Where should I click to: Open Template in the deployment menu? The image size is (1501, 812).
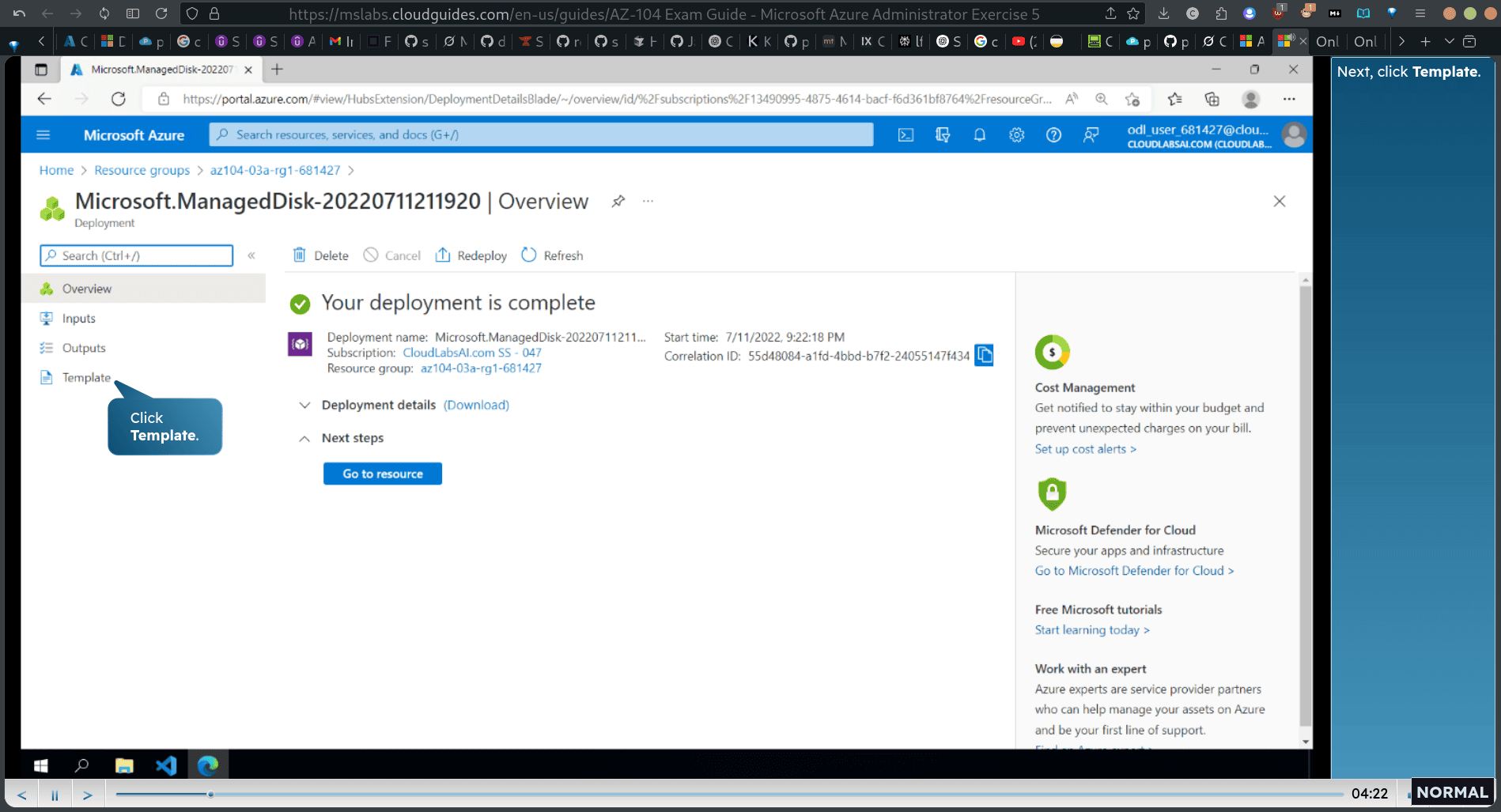click(x=86, y=378)
